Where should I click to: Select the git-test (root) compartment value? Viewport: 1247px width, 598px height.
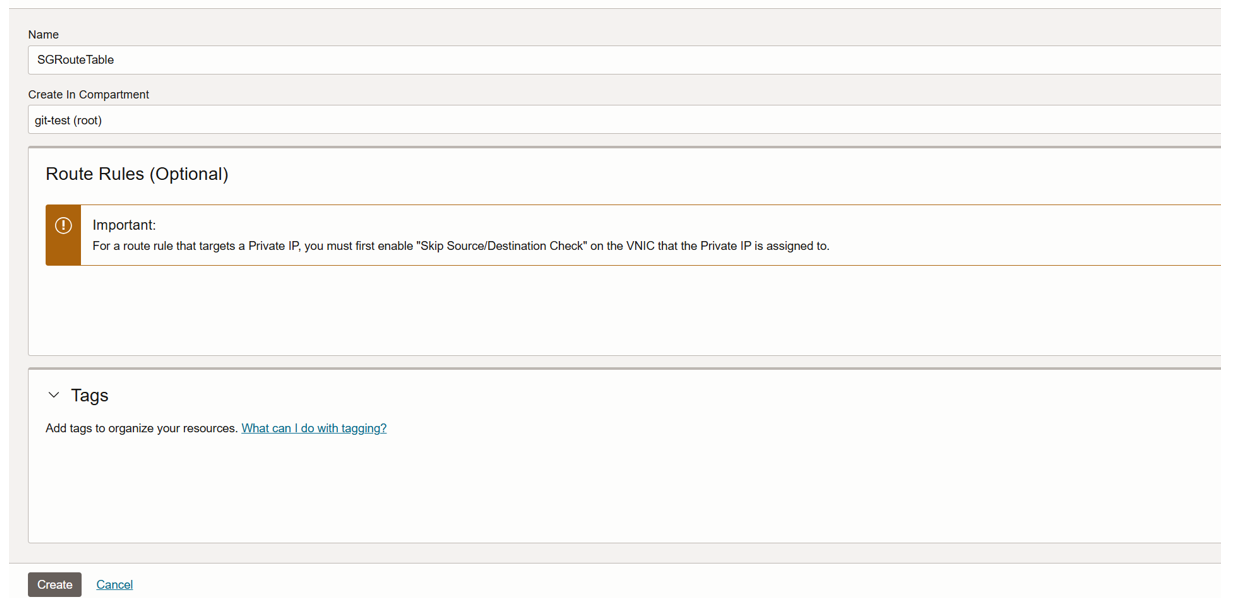[68, 121]
